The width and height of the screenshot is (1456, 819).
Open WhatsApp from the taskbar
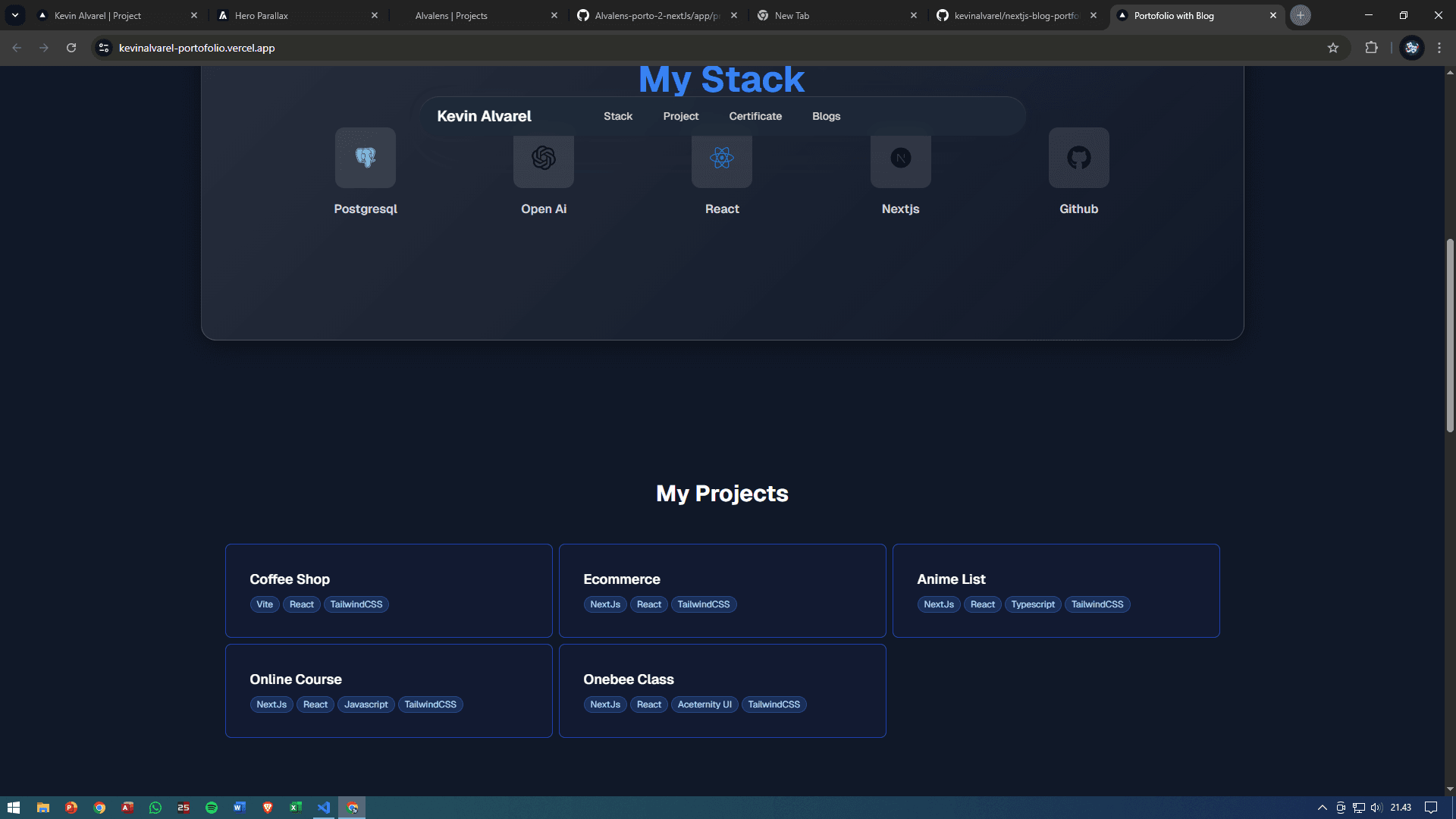[x=155, y=807]
